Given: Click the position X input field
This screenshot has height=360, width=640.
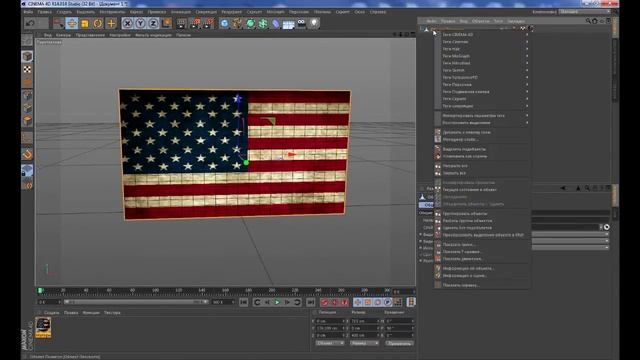Looking at the screenshot, I should [x=330, y=321].
